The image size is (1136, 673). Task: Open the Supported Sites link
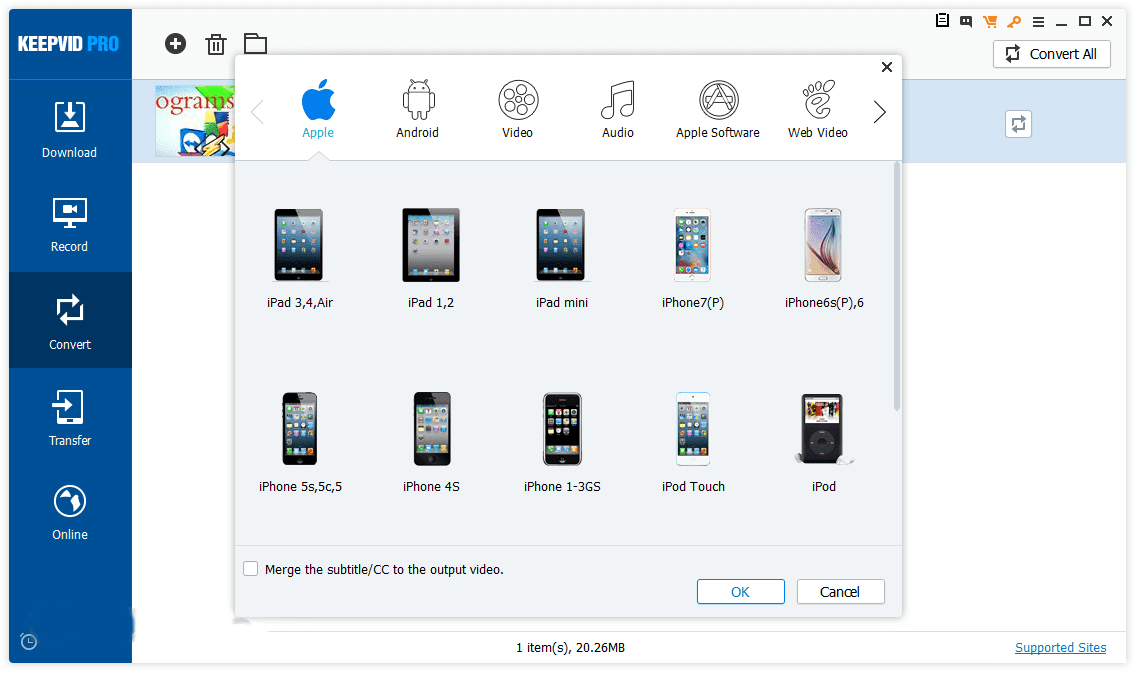point(1060,647)
